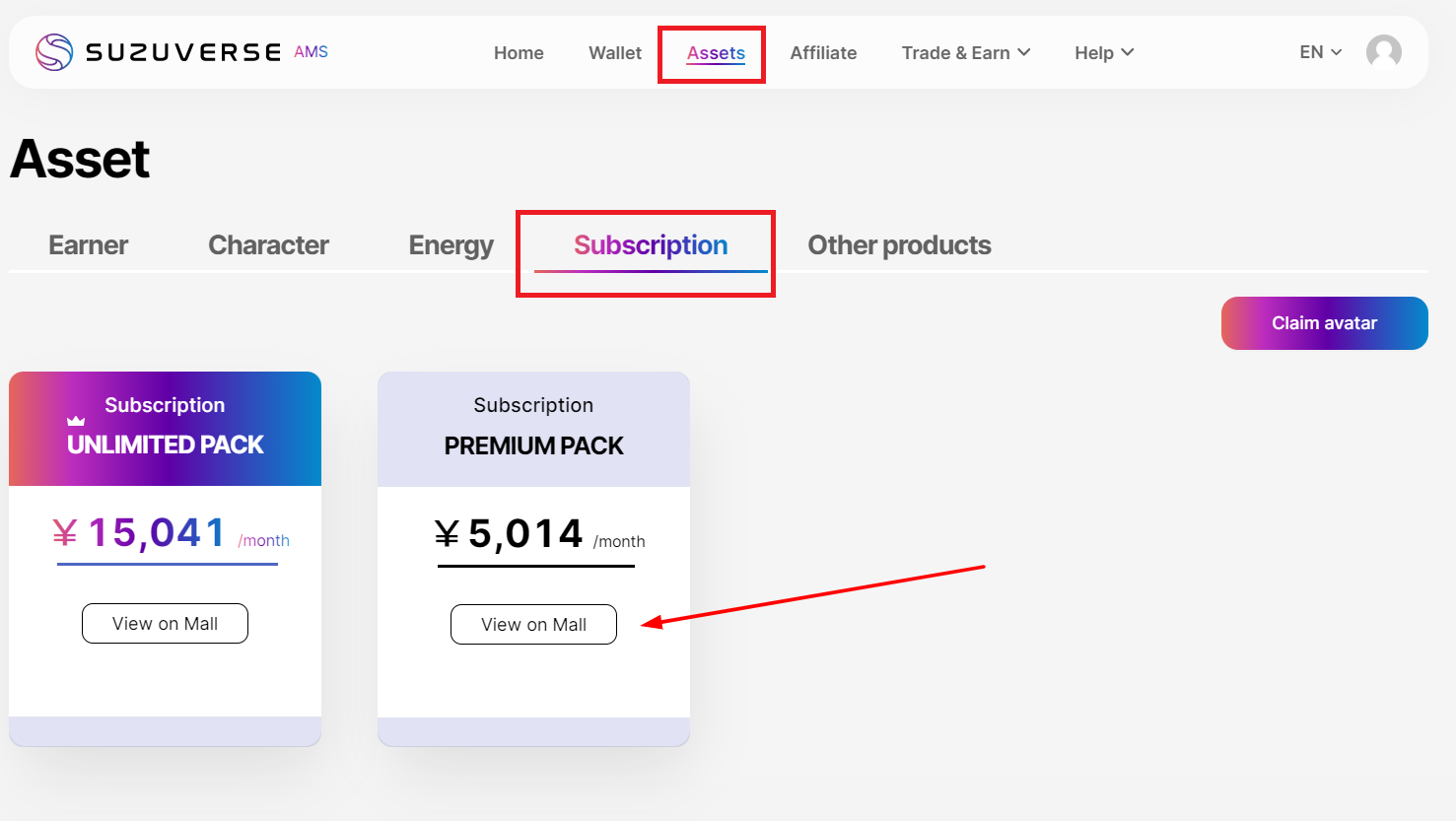Open the Energy tab

[451, 245]
